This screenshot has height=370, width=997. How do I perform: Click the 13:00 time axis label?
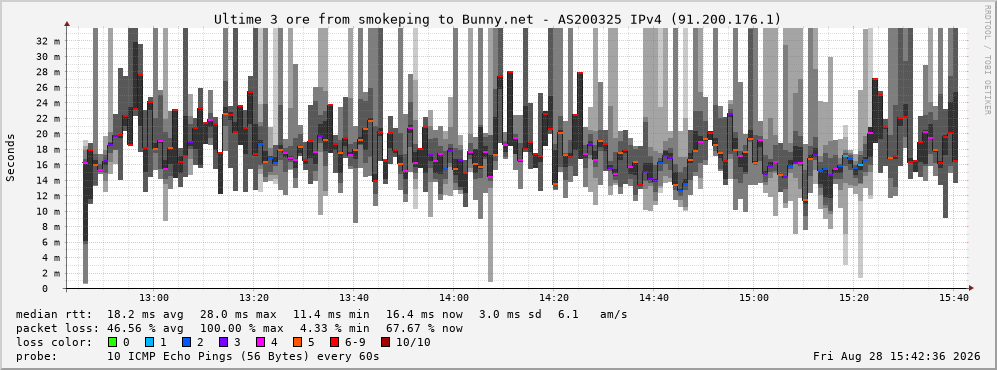coord(154,298)
